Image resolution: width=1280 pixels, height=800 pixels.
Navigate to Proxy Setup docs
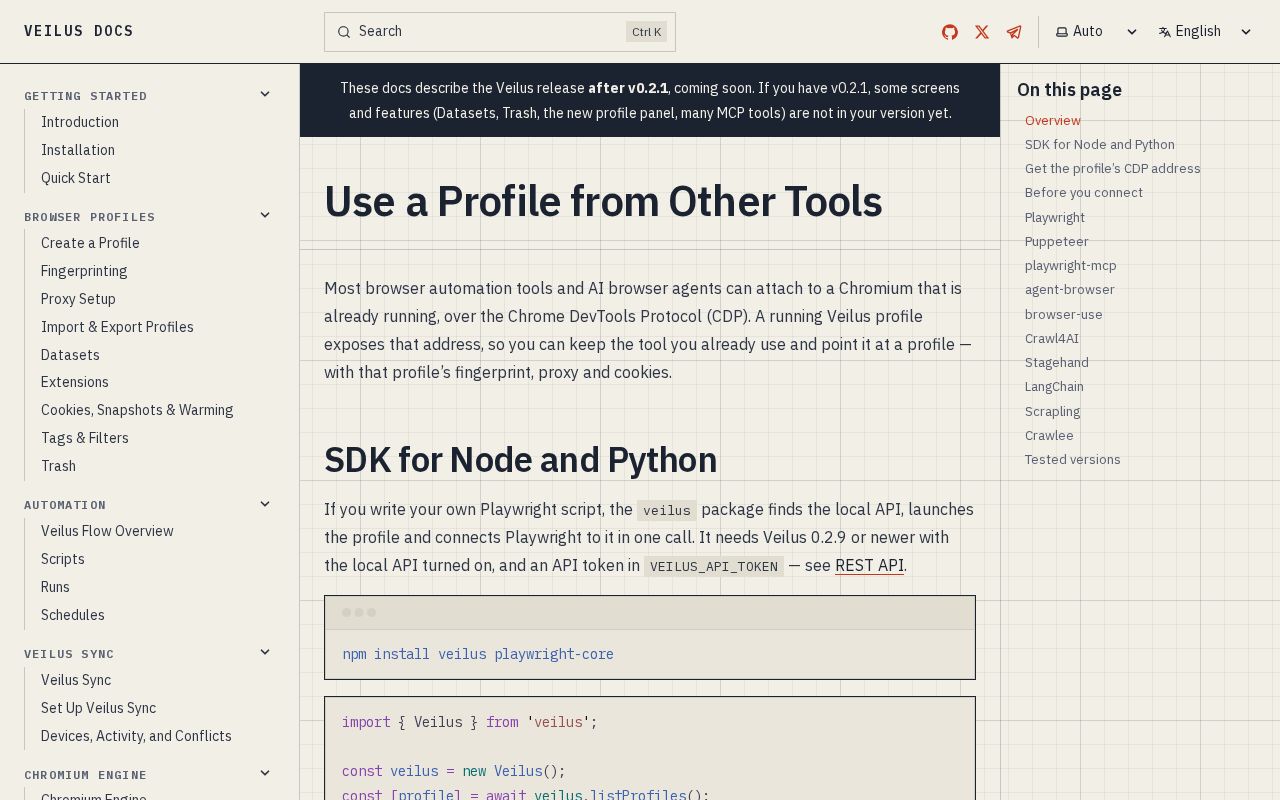(78, 299)
